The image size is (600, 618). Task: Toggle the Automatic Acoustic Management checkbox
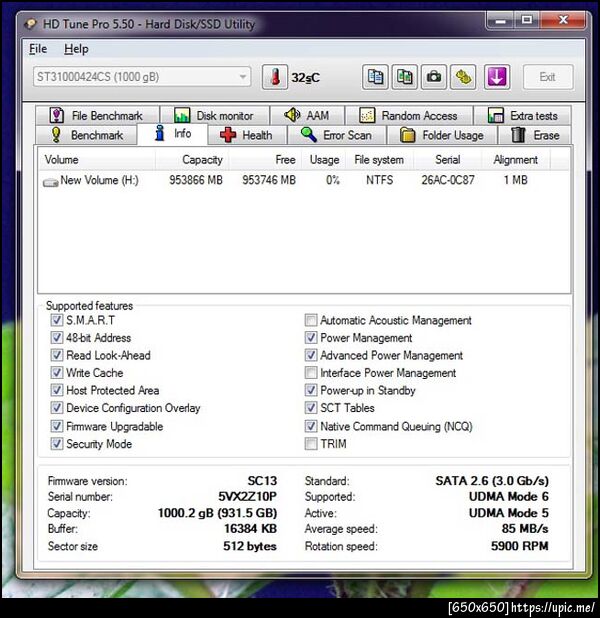click(x=311, y=320)
